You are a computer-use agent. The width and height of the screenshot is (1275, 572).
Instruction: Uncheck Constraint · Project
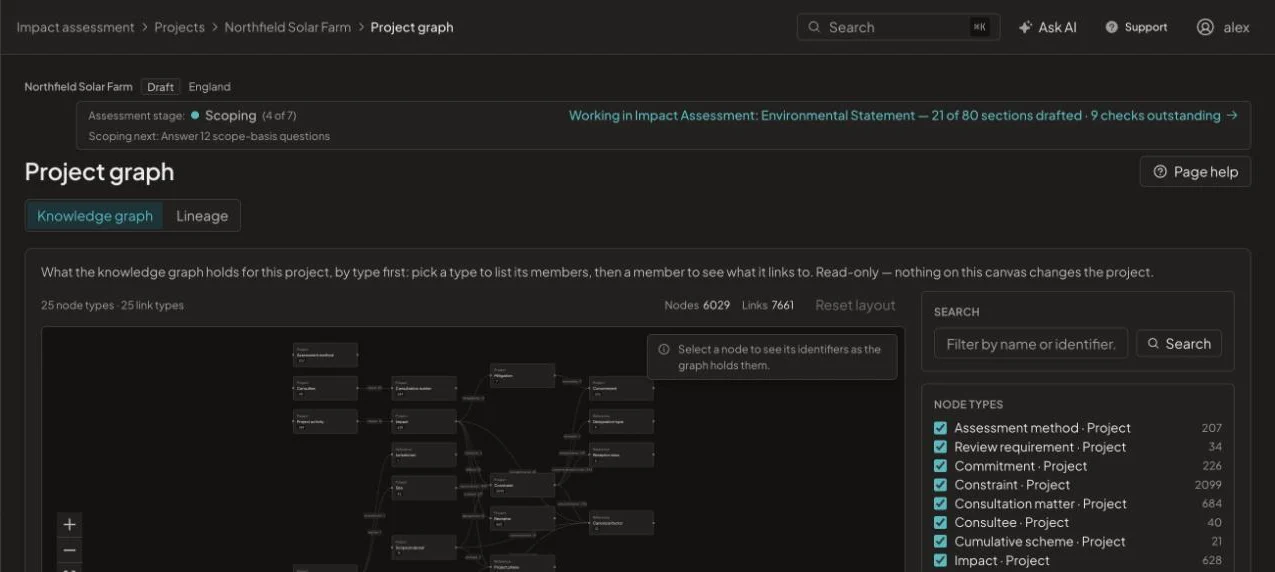[940, 485]
